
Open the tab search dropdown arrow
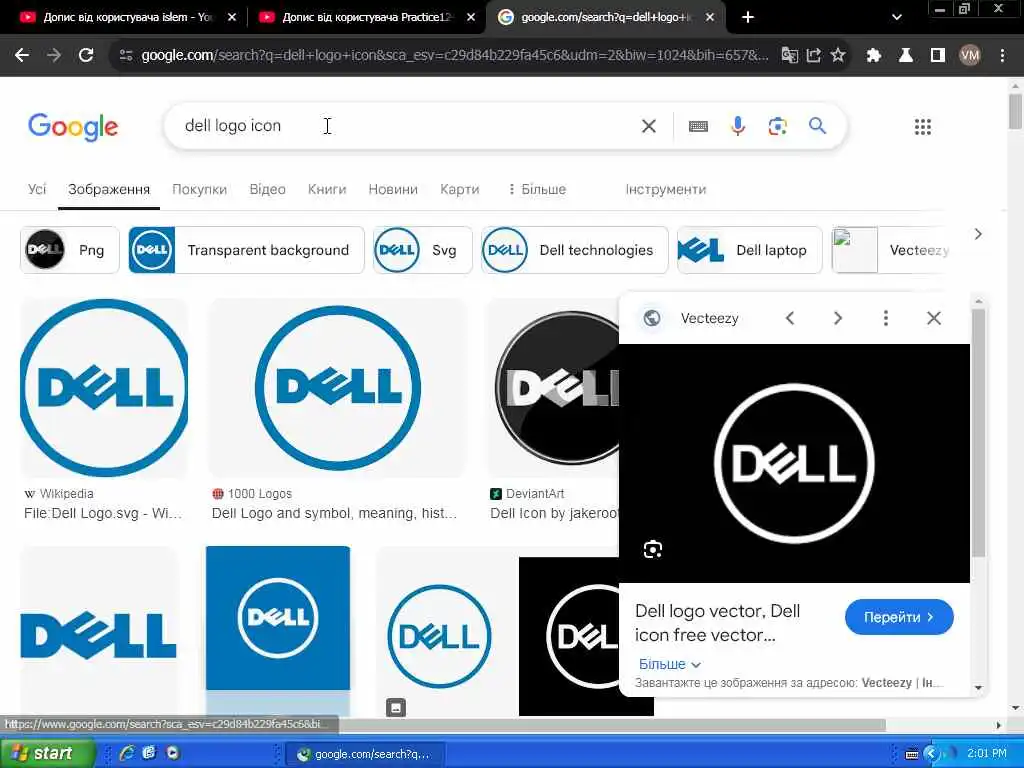(x=897, y=18)
